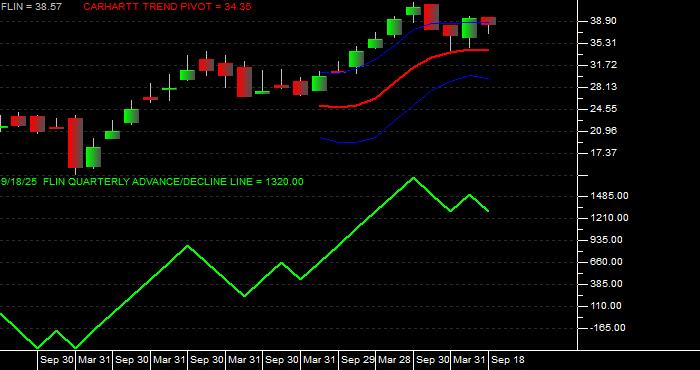Viewport: 700px width, 370px height.
Task: Select the Sep 29 date label
Action: tap(358, 360)
